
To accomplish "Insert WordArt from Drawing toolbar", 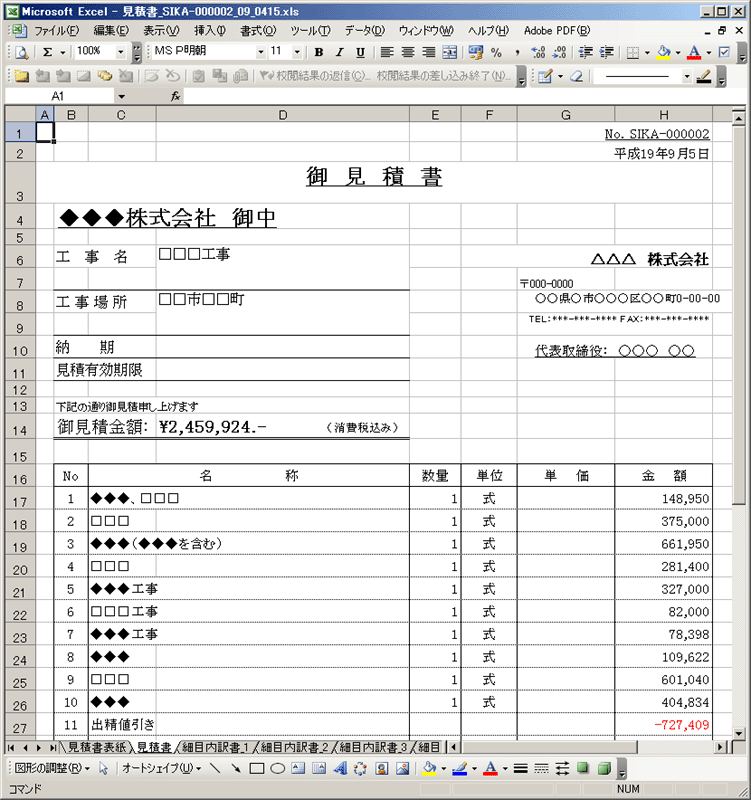I will (339, 769).
